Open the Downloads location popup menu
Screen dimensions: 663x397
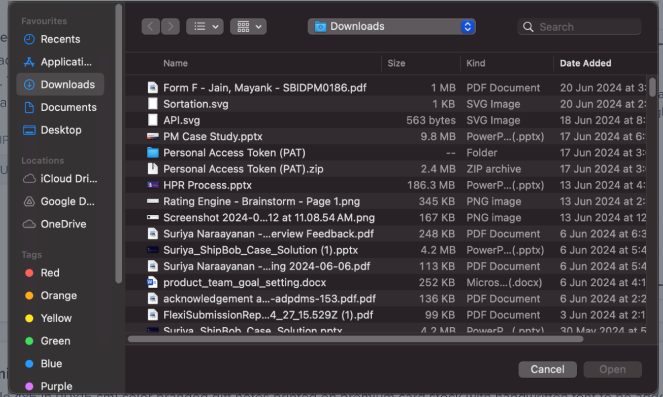[x=392, y=27]
